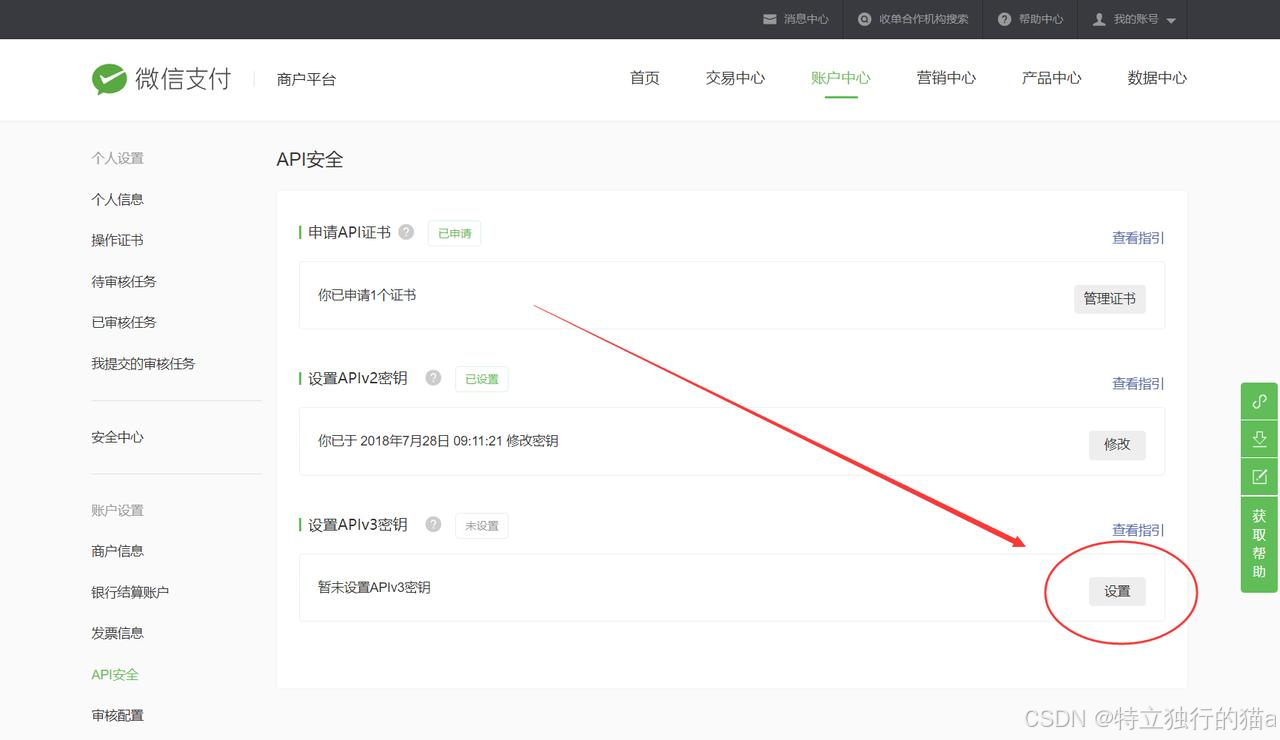Select API安全 in the sidebar
The width and height of the screenshot is (1280, 740).
pyautogui.click(x=115, y=674)
